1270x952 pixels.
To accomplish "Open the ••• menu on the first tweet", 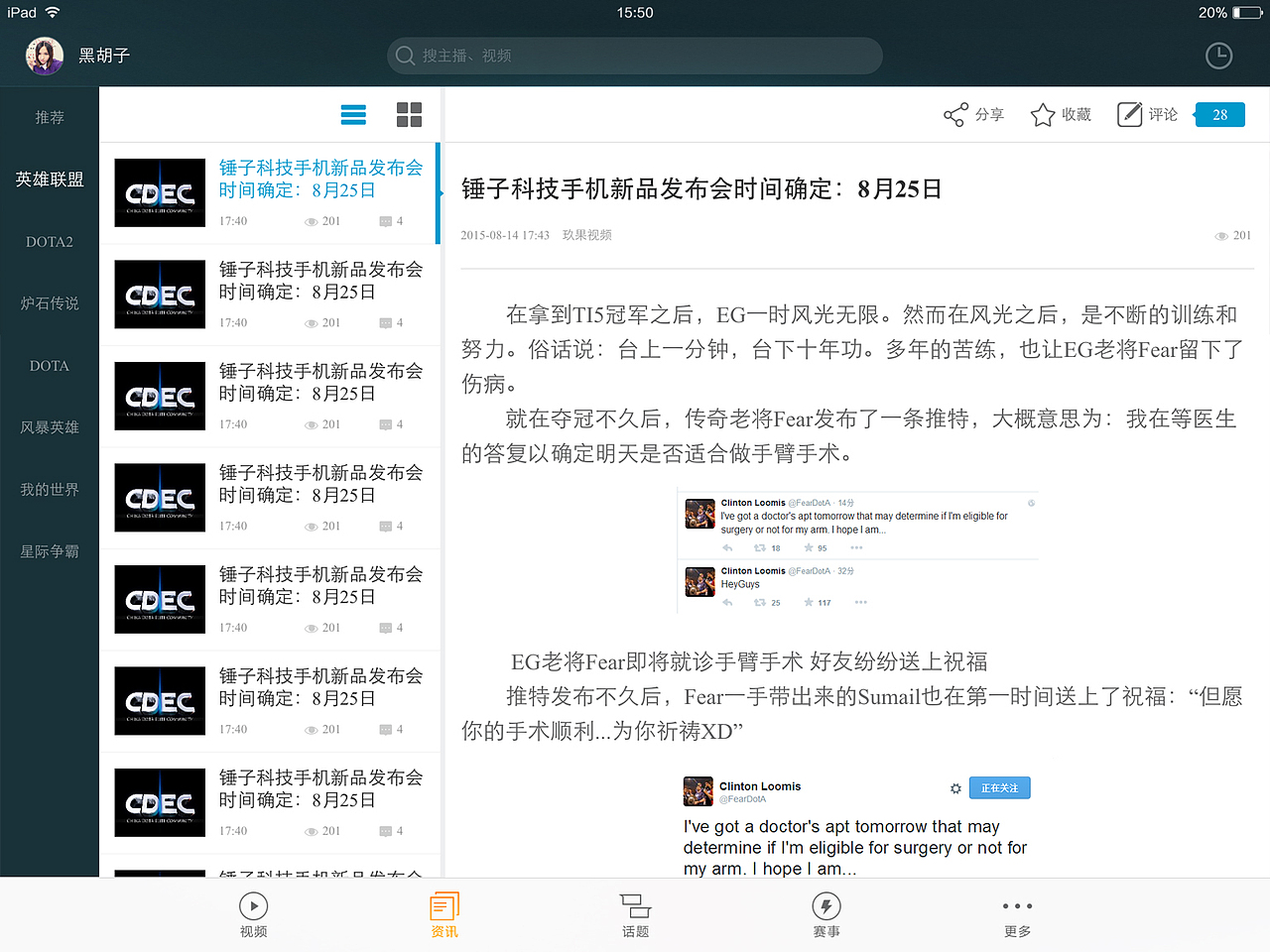I will coord(857,547).
